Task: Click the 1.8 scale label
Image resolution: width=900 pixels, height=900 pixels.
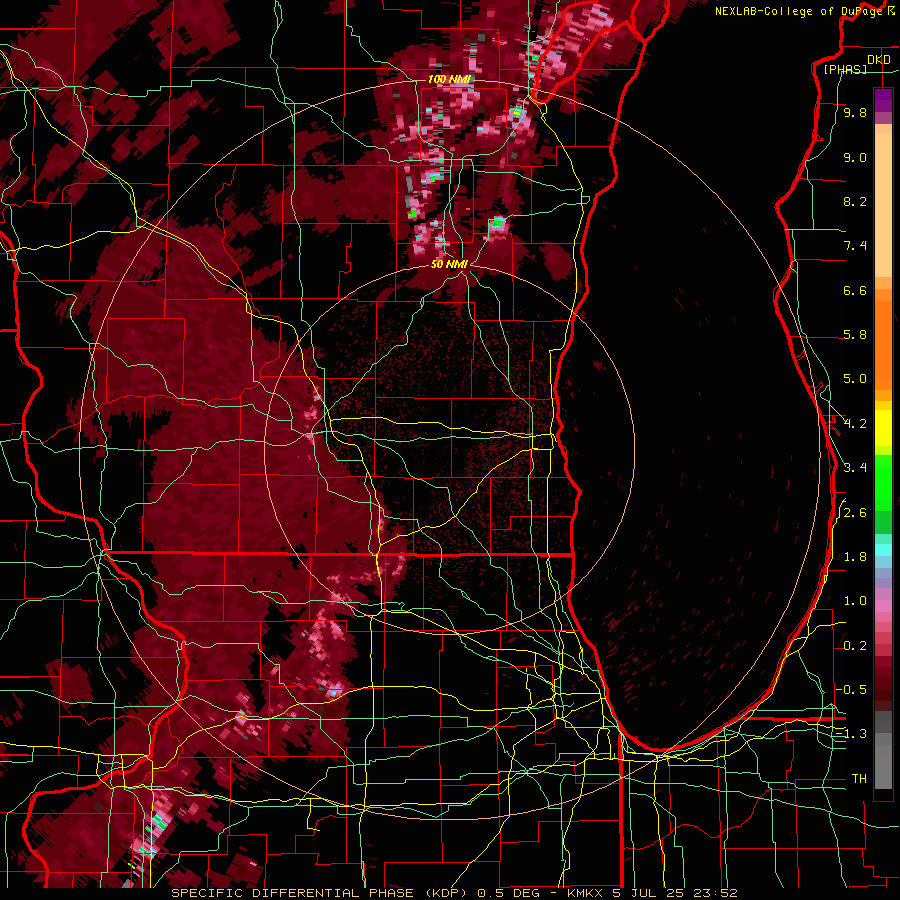Action: click(855, 557)
